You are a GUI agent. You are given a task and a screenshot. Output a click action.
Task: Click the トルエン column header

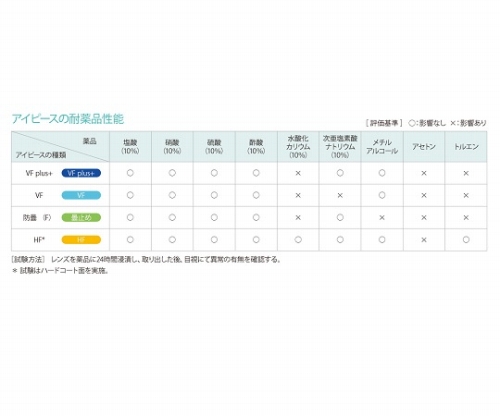click(466, 147)
